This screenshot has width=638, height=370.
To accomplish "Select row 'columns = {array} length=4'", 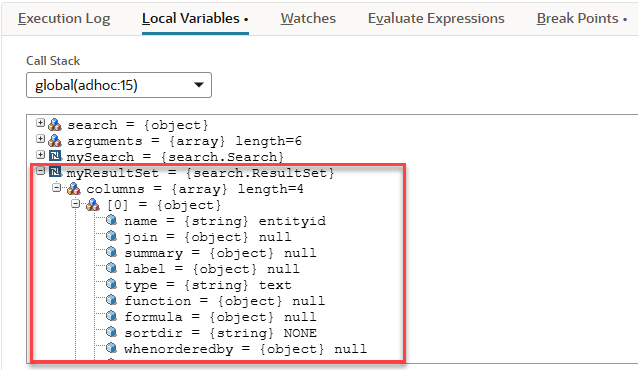I will coord(195,189).
